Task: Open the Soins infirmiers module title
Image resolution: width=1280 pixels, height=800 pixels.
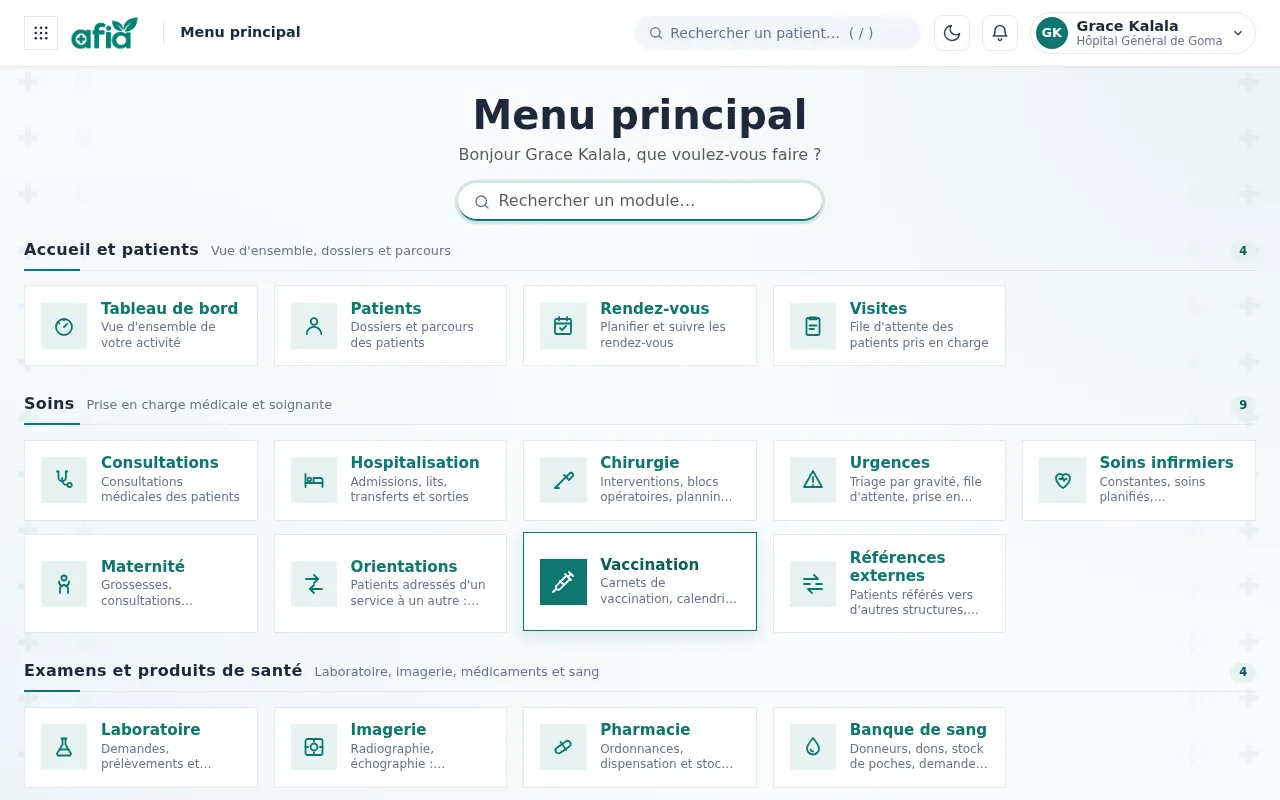Action: (1166, 462)
